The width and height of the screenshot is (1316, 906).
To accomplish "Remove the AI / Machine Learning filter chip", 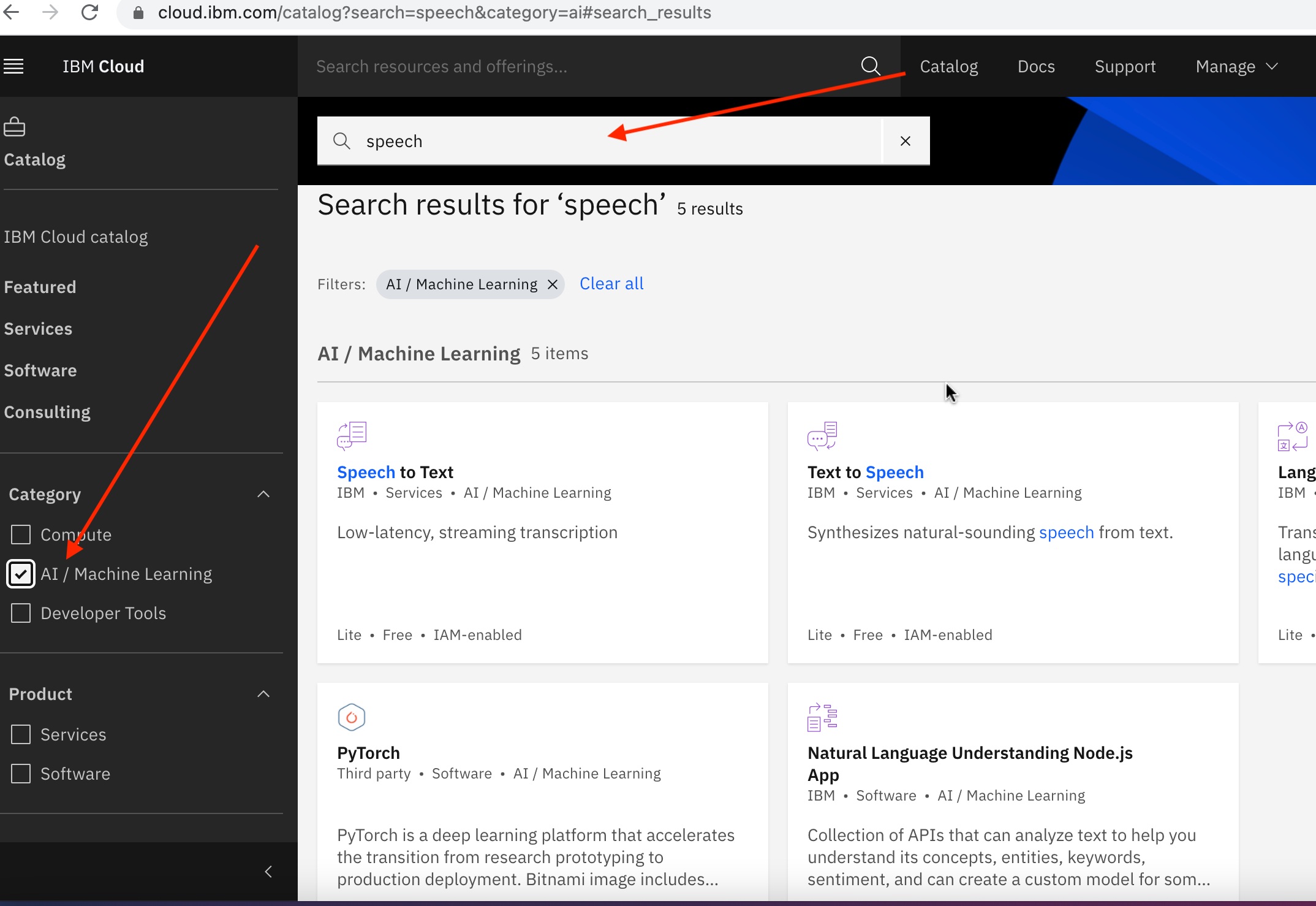I will (x=552, y=284).
